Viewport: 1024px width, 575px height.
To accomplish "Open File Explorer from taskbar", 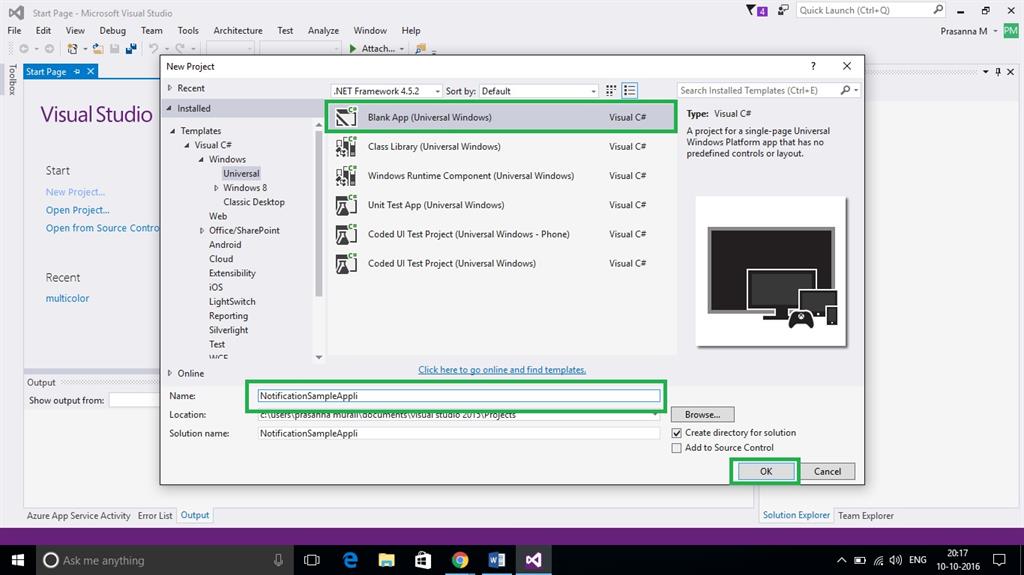I will (x=387, y=560).
